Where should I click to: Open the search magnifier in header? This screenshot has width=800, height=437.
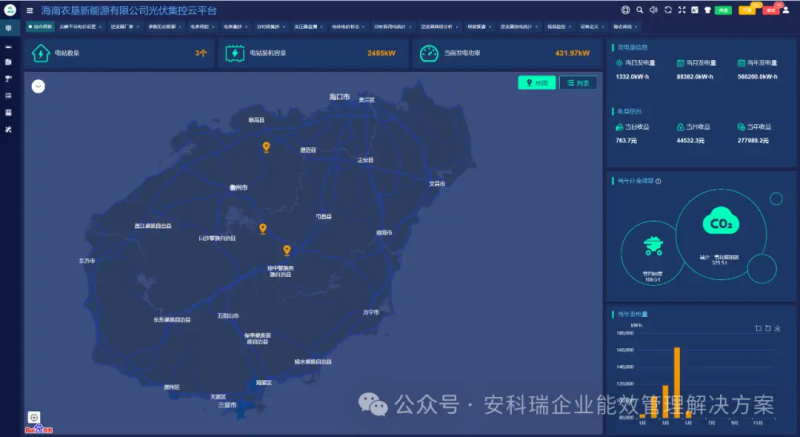coord(639,10)
